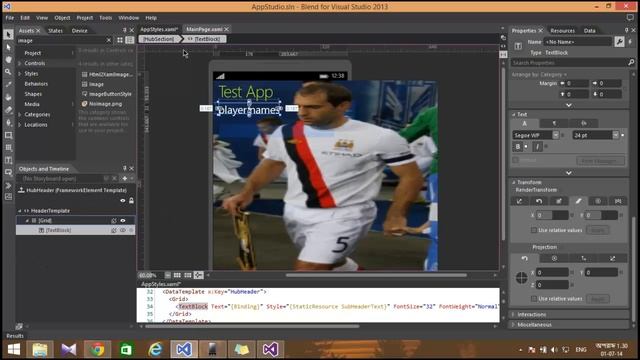
Task: Open the Project menu
Action: click(x=84, y=18)
